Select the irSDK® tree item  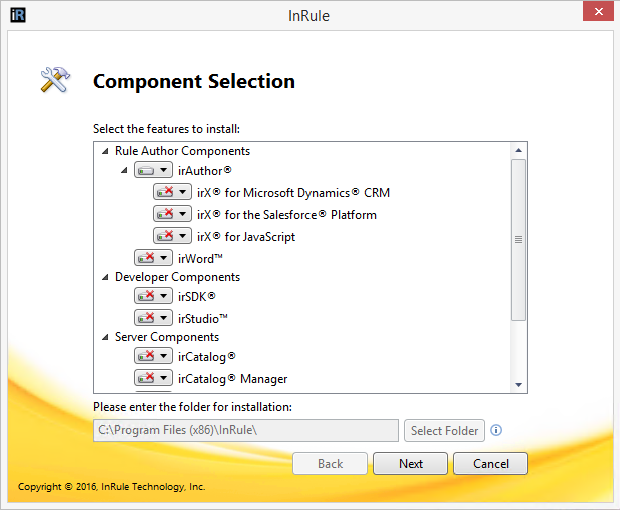tap(197, 297)
